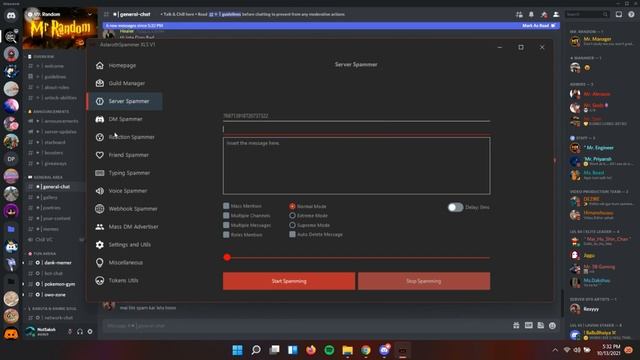Screen dimensions: 640x360
Task: Open Spotify from the taskbar
Action: (x=329, y=350)
